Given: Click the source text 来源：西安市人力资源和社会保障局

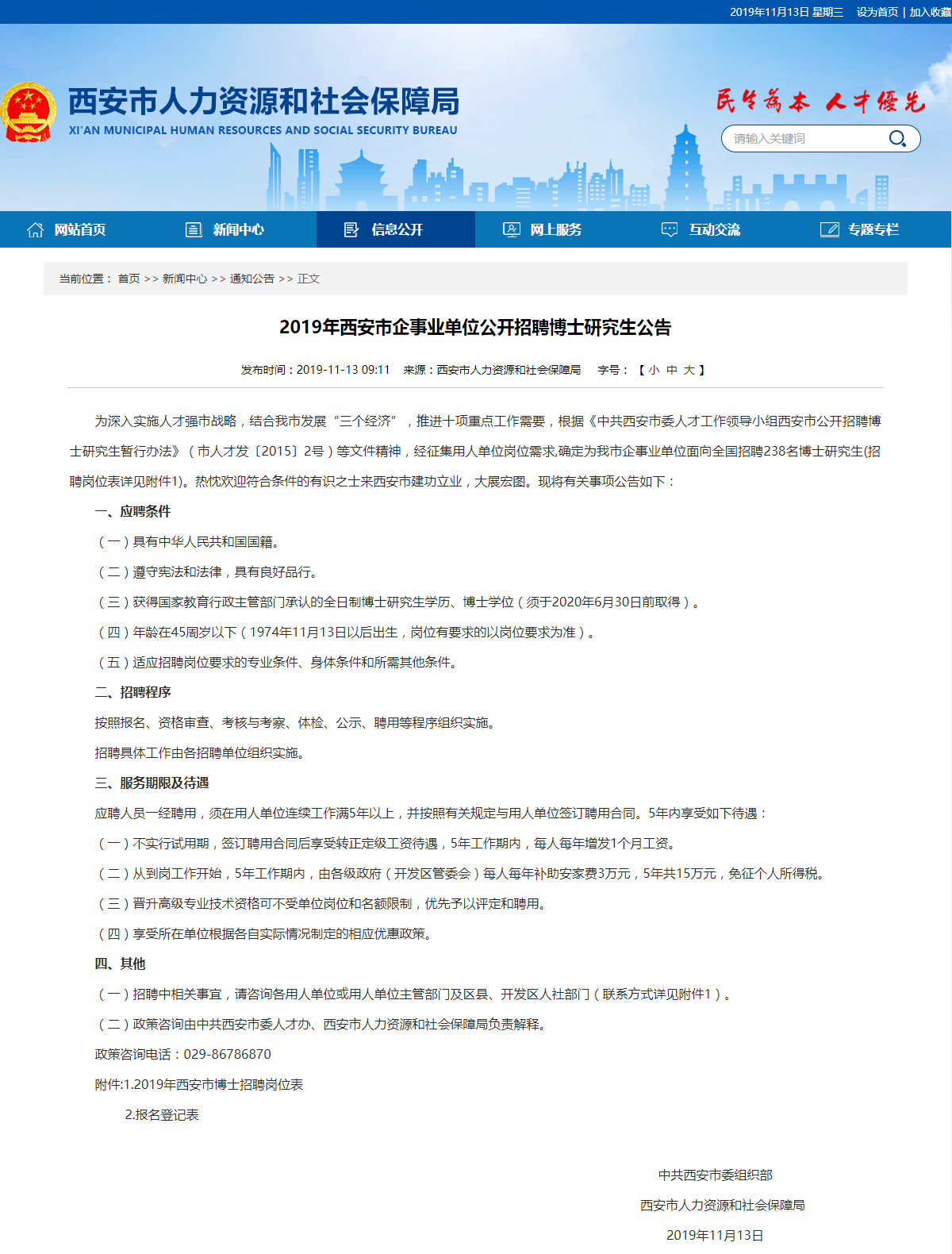Looking at the screenshot, I should pos(492,370).
